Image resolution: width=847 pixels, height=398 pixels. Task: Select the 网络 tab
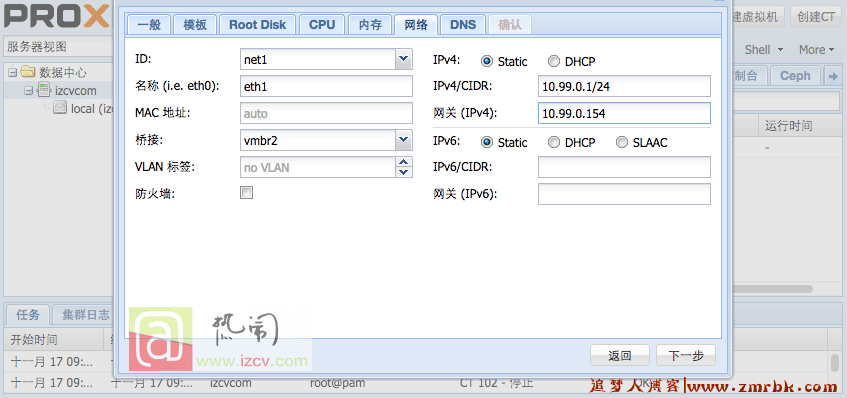tap(416, 25)
